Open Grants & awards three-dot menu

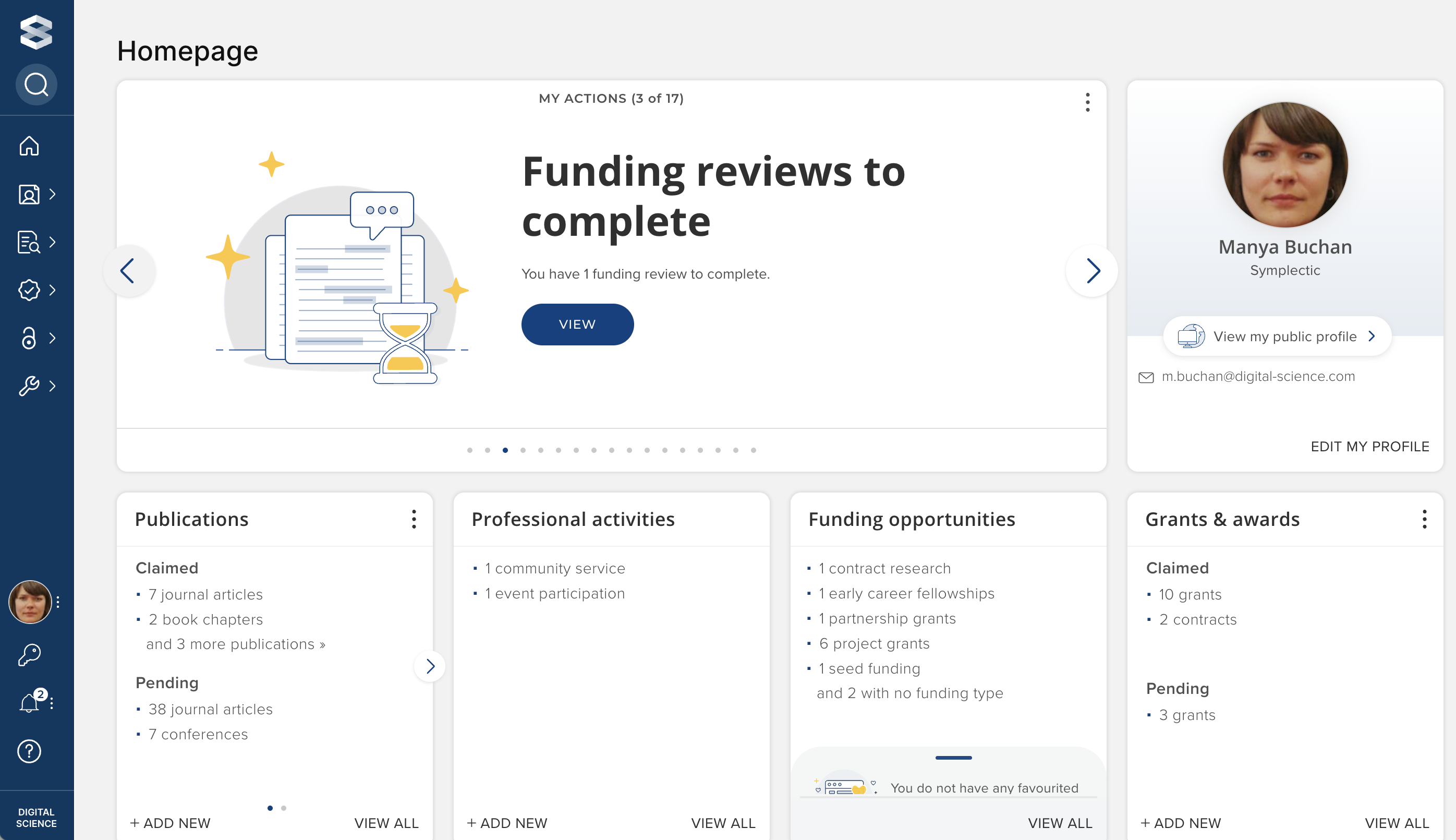tap(1424, 519)
